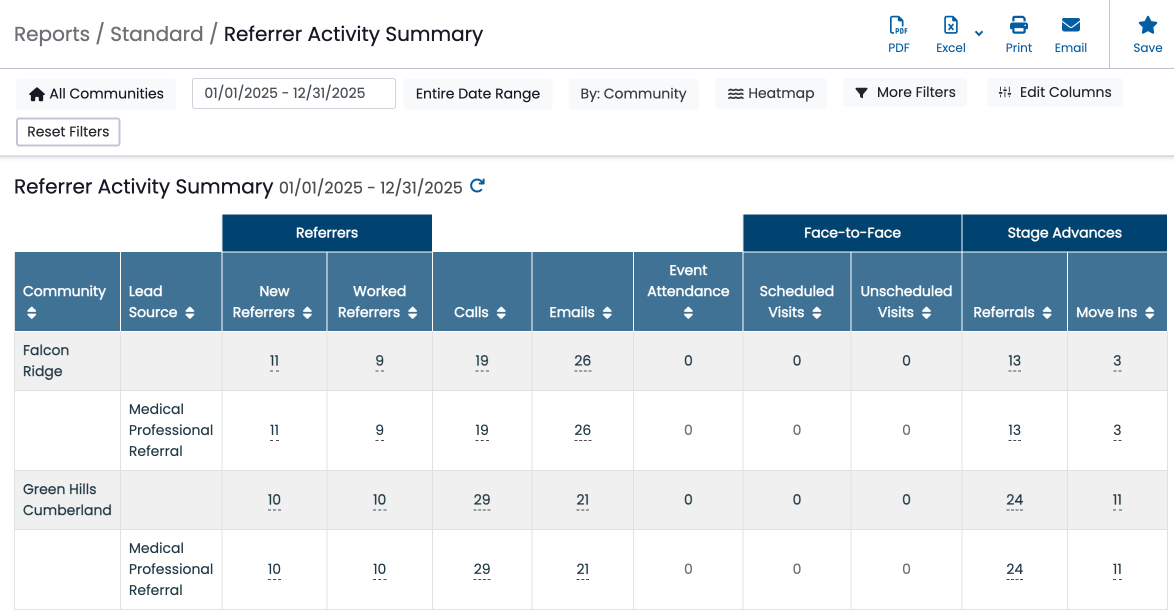The height and width of the screenshot is (610, 1174).
Task: Refresh the report data icon
Action: point(477,186)
